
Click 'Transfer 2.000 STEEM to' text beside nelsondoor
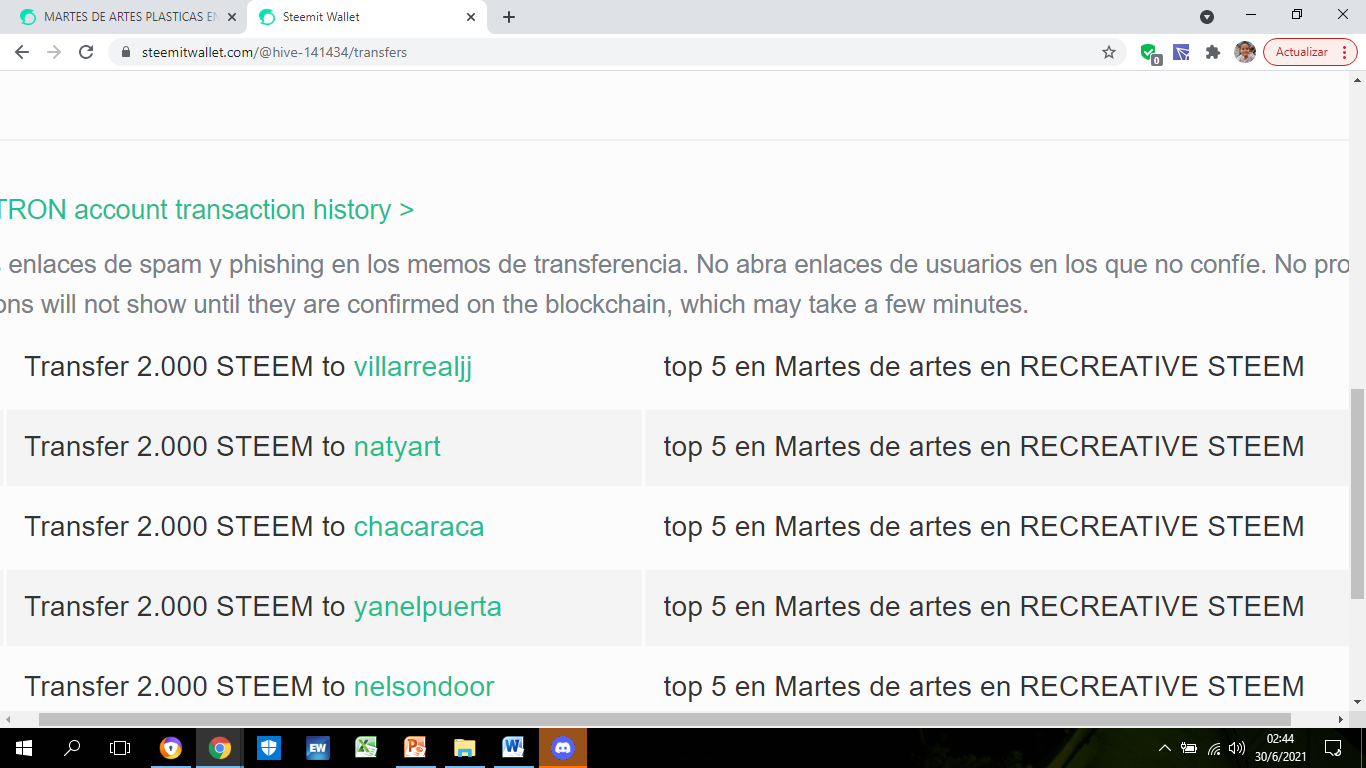point(185,687)
